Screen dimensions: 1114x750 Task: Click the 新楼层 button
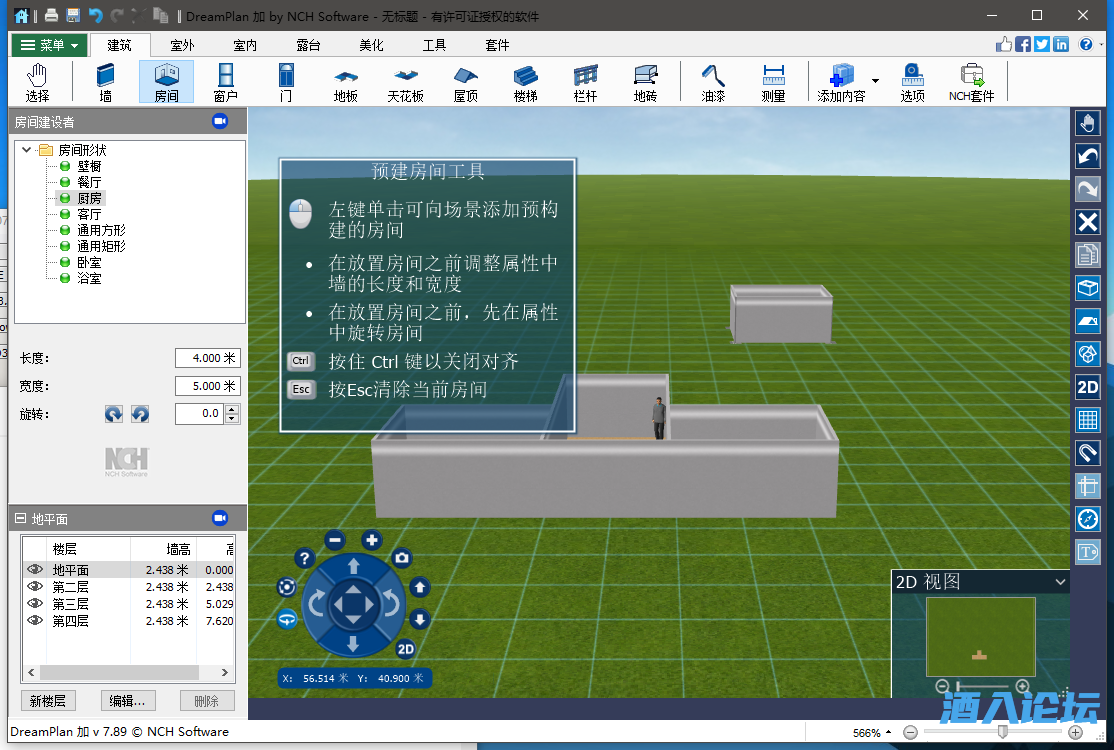[48, 701]
